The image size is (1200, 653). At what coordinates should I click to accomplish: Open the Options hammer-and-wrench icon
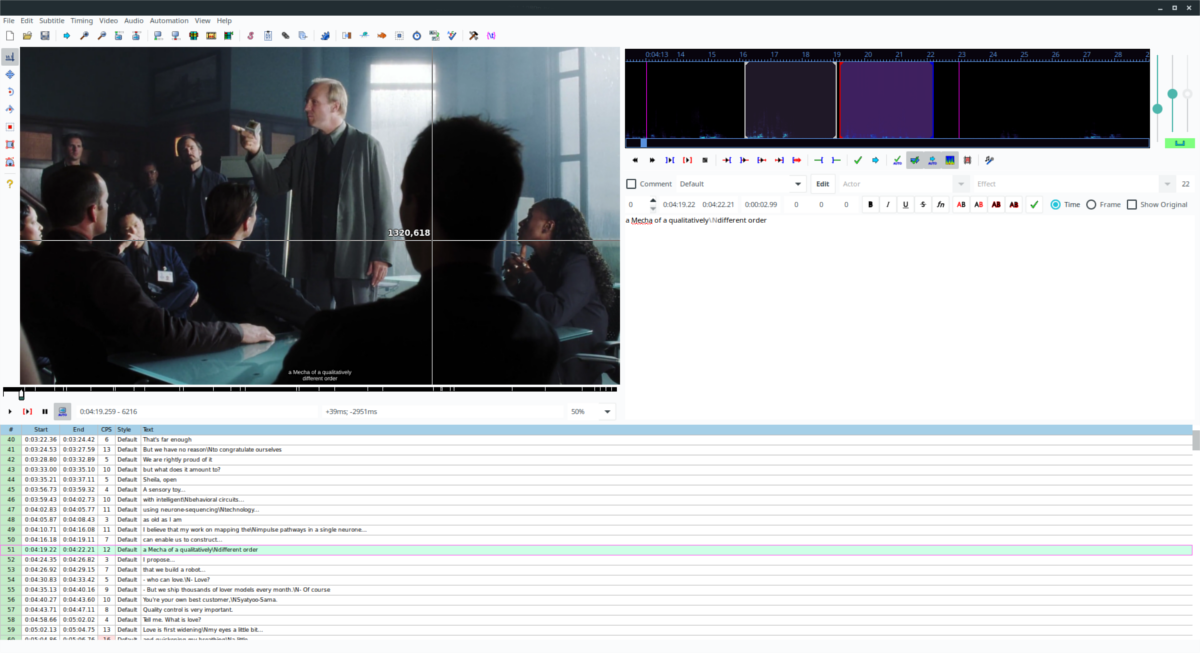473,36
